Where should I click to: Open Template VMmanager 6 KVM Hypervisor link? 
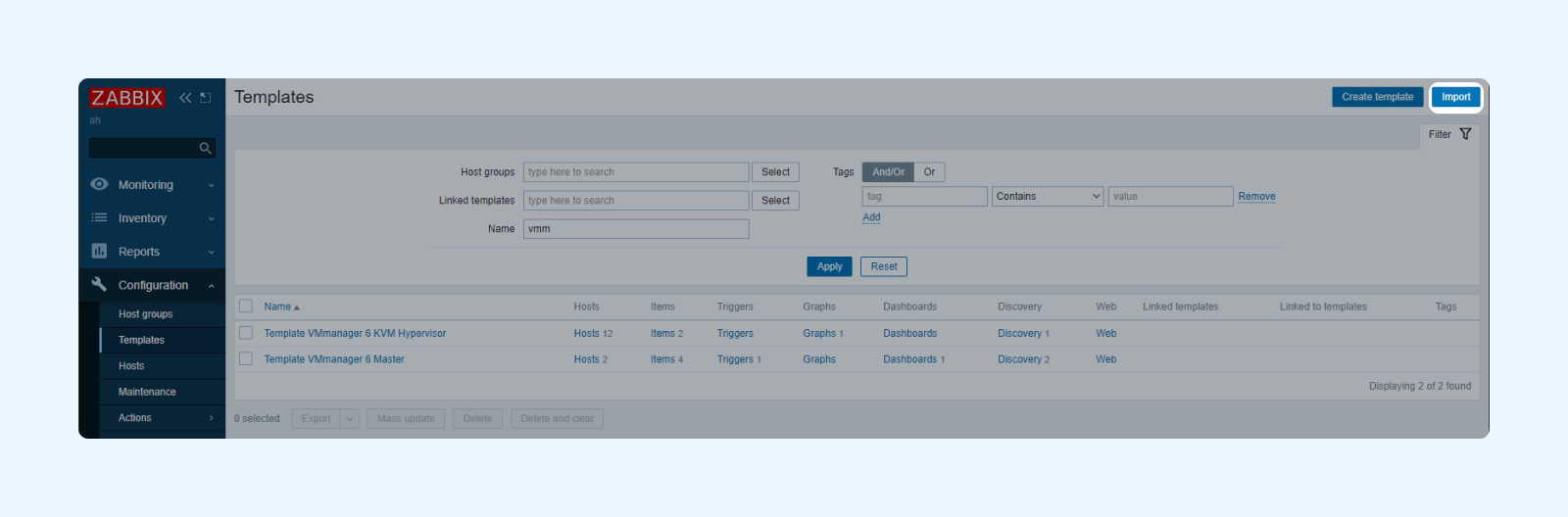point(355,334)
